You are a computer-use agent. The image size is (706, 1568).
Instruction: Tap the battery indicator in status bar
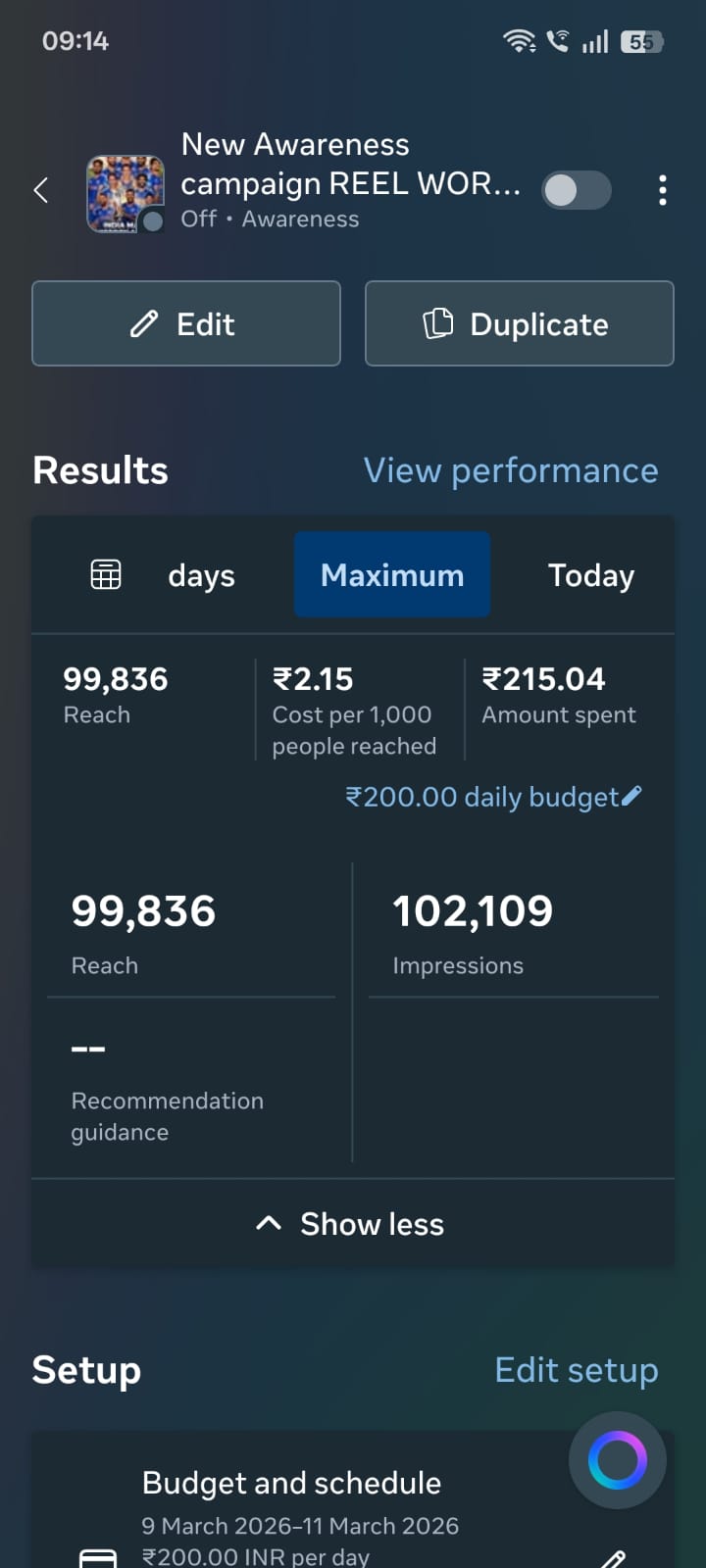pyautogui.click(x=642, y=42)
